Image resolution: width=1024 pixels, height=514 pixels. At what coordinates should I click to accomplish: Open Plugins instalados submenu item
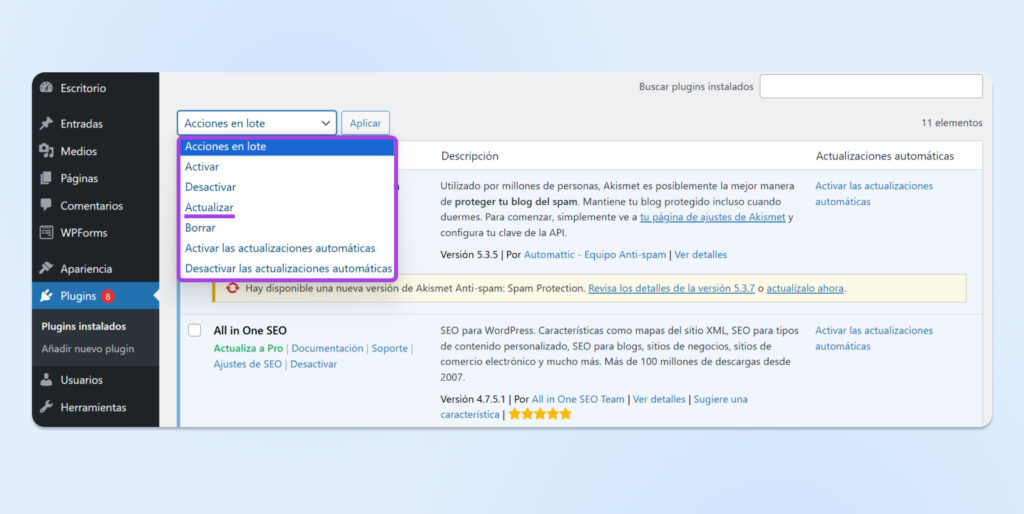(x=84, y=326)
